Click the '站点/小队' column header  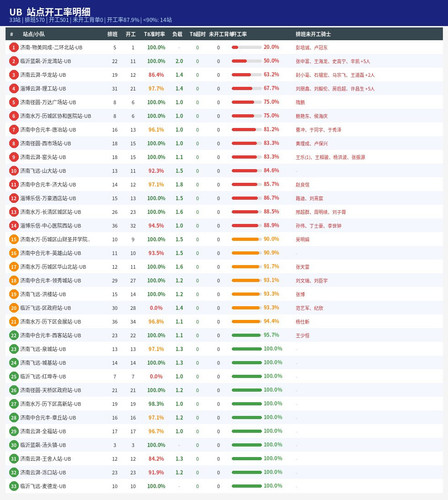[34, 34]
